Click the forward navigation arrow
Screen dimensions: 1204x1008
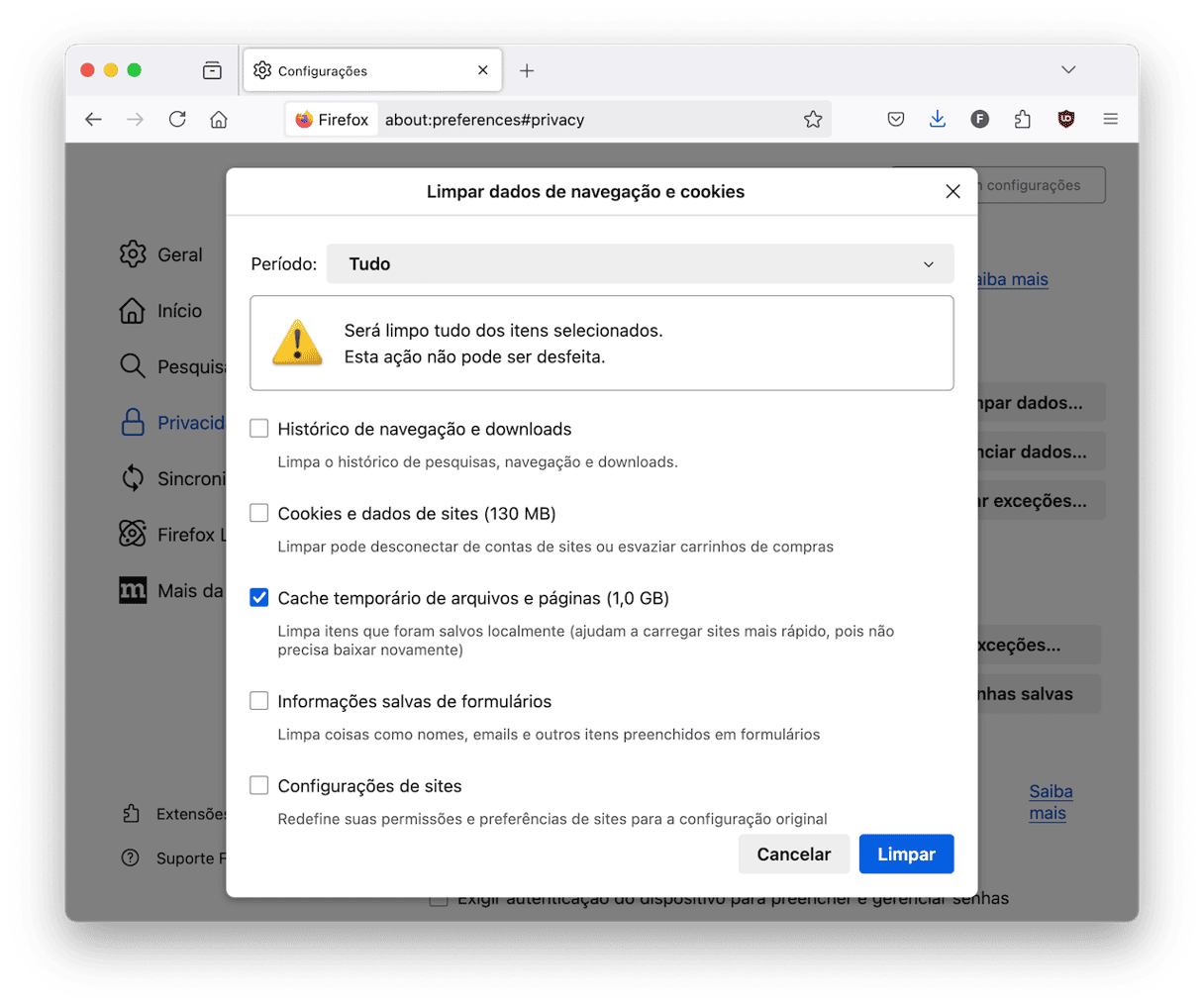point(136,120)
